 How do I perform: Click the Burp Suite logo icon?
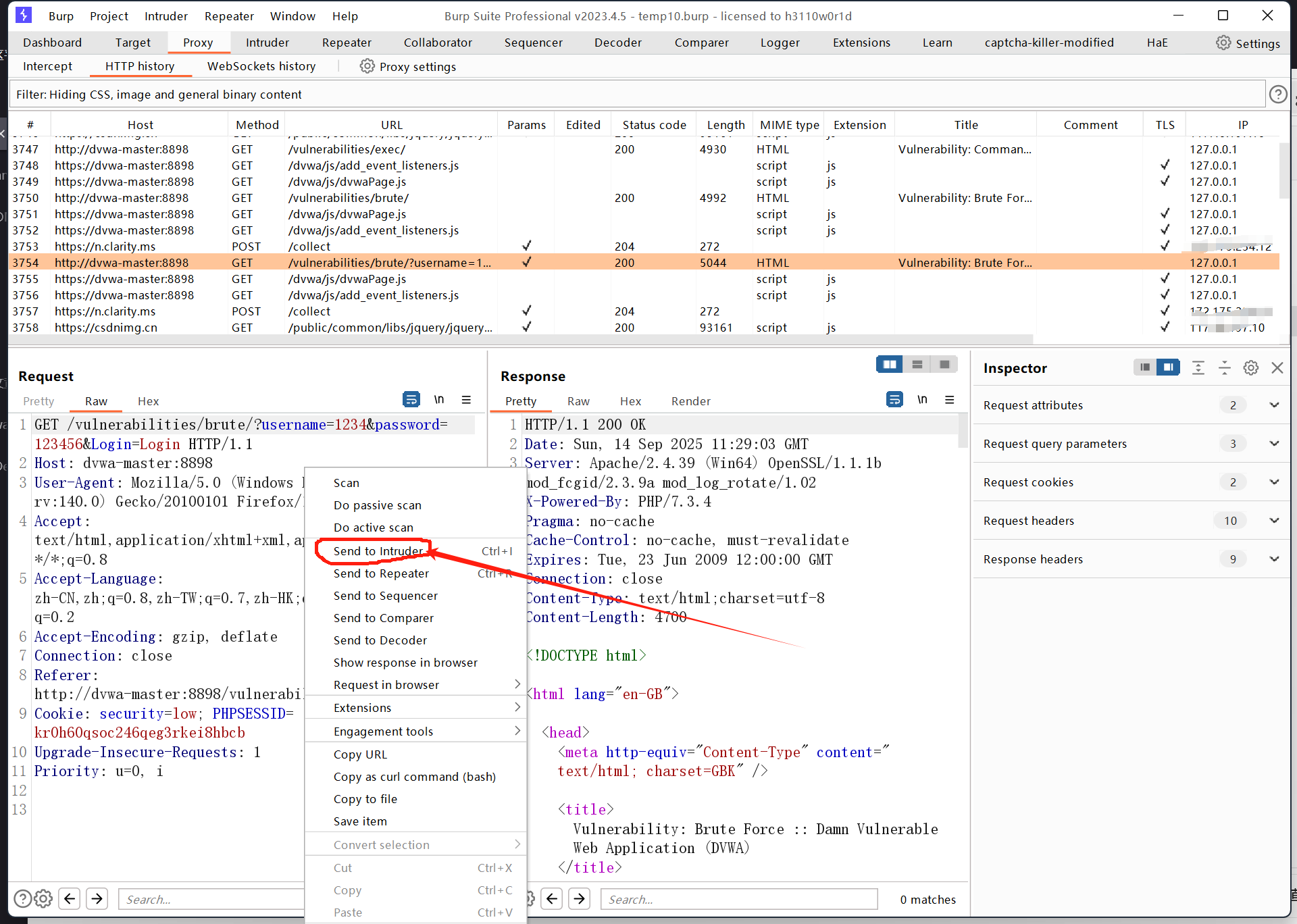pos(24,15)
